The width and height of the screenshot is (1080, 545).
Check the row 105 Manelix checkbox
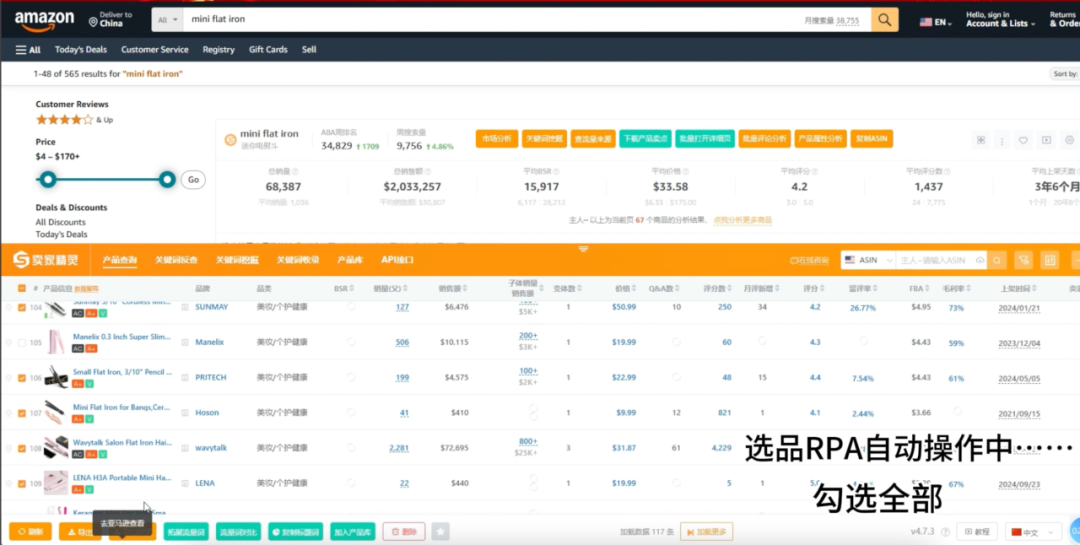(x=22, y=342)
